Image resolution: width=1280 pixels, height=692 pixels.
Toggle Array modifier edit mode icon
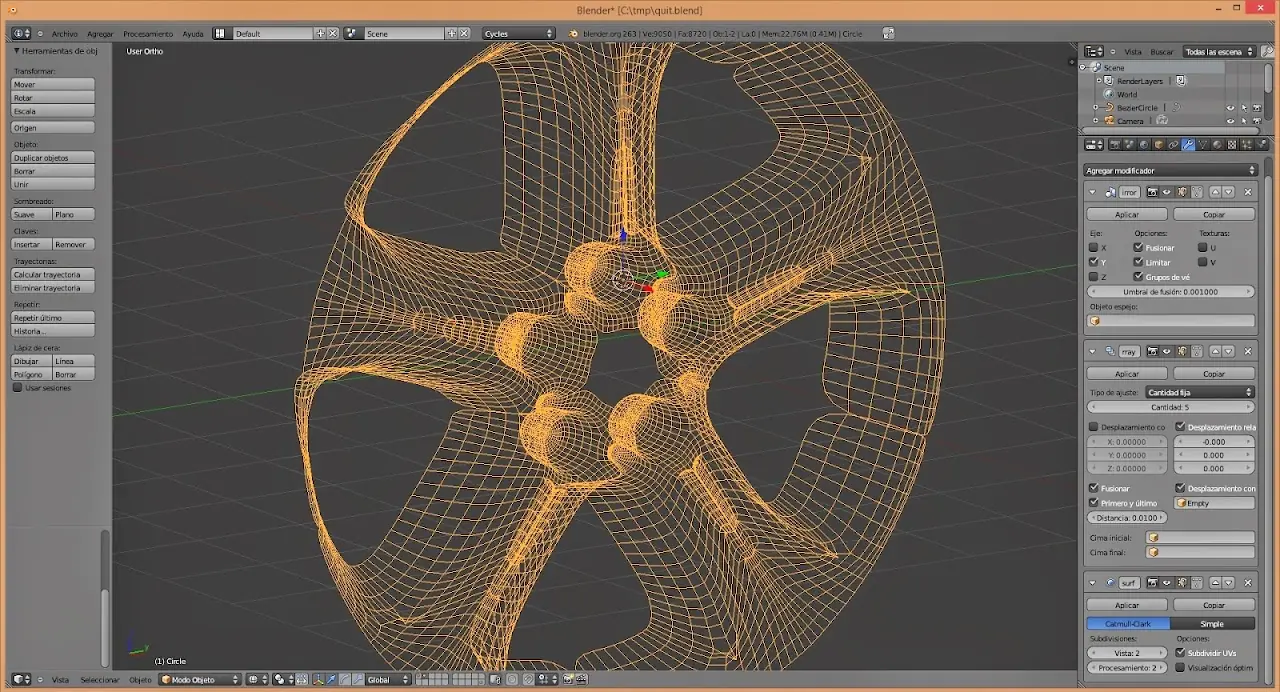click(x=1181, y=352)
